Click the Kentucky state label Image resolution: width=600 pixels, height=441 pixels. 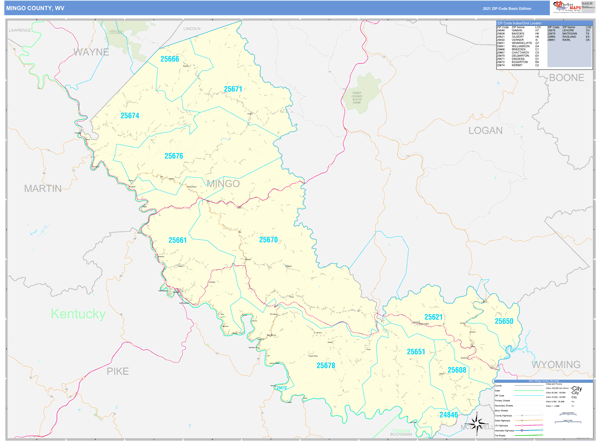[x=78, y=314]
